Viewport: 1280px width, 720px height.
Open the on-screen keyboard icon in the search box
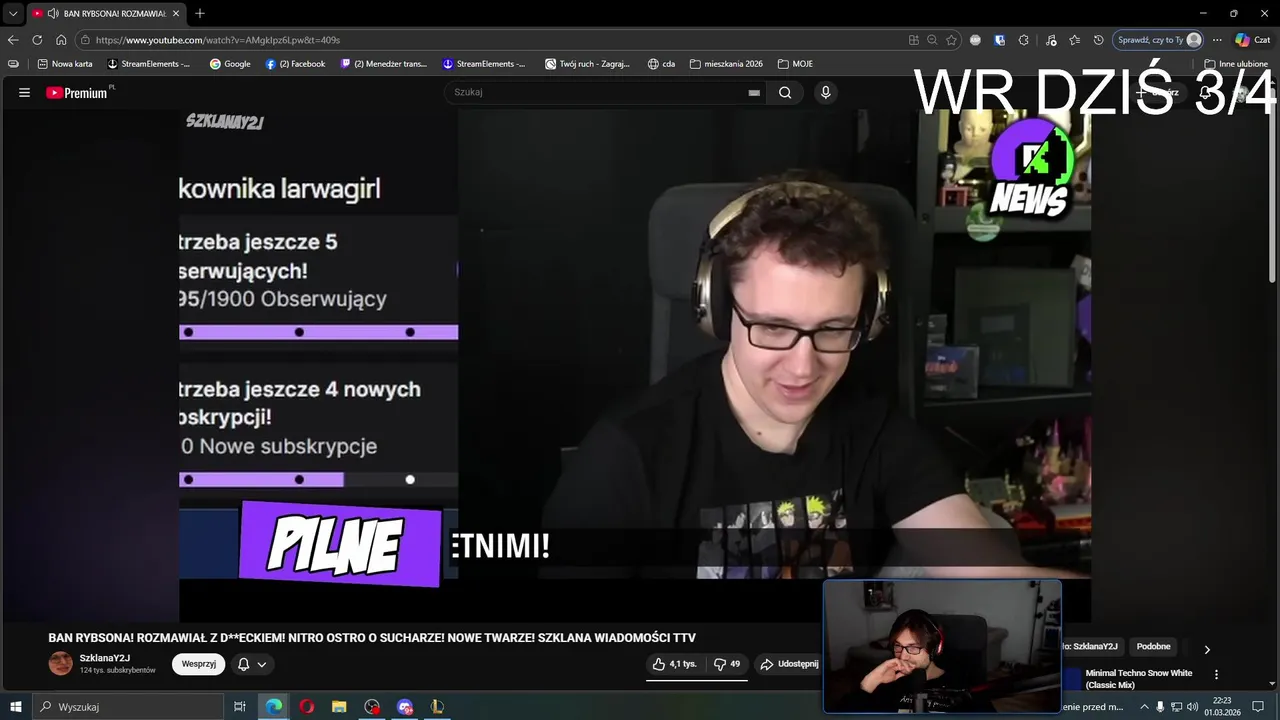coord(754,93)
